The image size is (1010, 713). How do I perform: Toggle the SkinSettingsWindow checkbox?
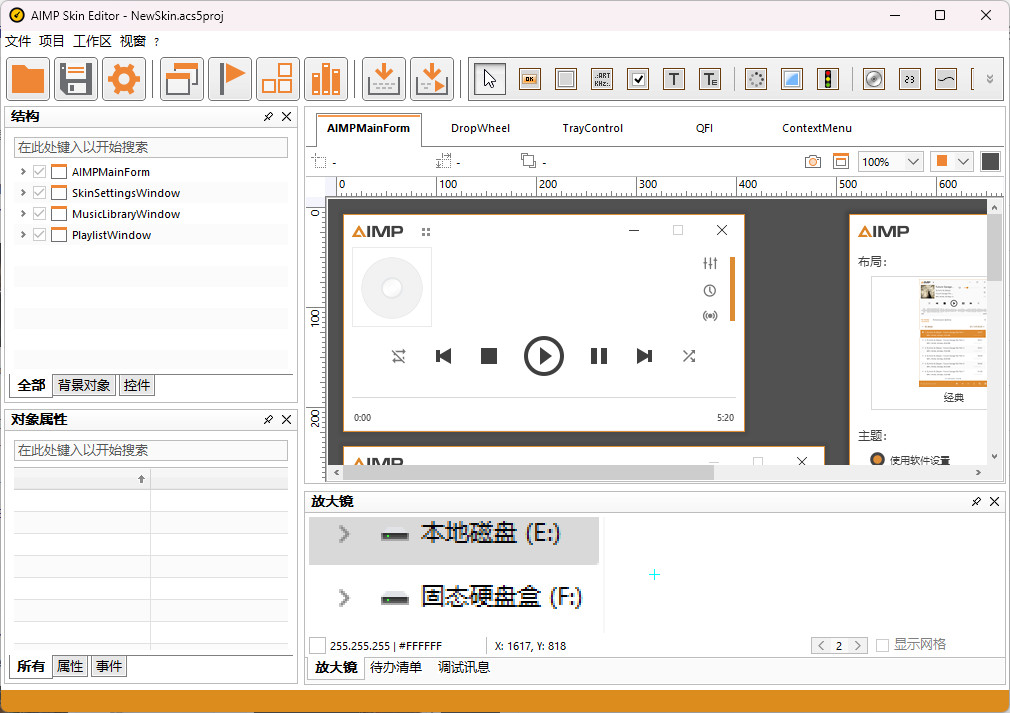point(39,193)
